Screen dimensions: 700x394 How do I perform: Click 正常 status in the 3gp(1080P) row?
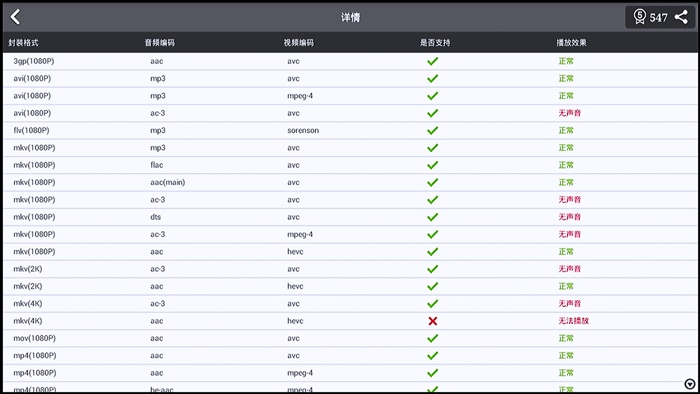566,61
